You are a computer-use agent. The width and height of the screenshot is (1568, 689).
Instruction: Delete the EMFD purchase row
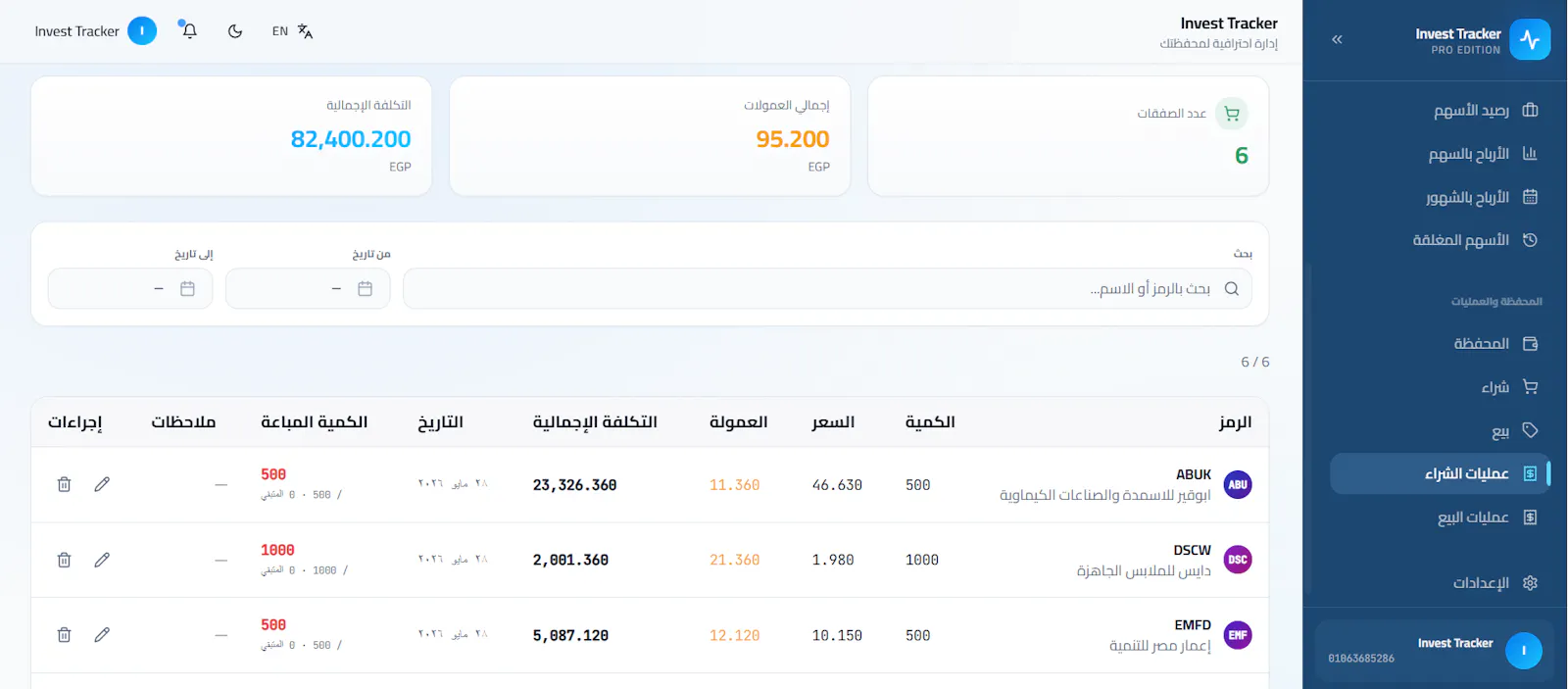[x=64, y=635]
